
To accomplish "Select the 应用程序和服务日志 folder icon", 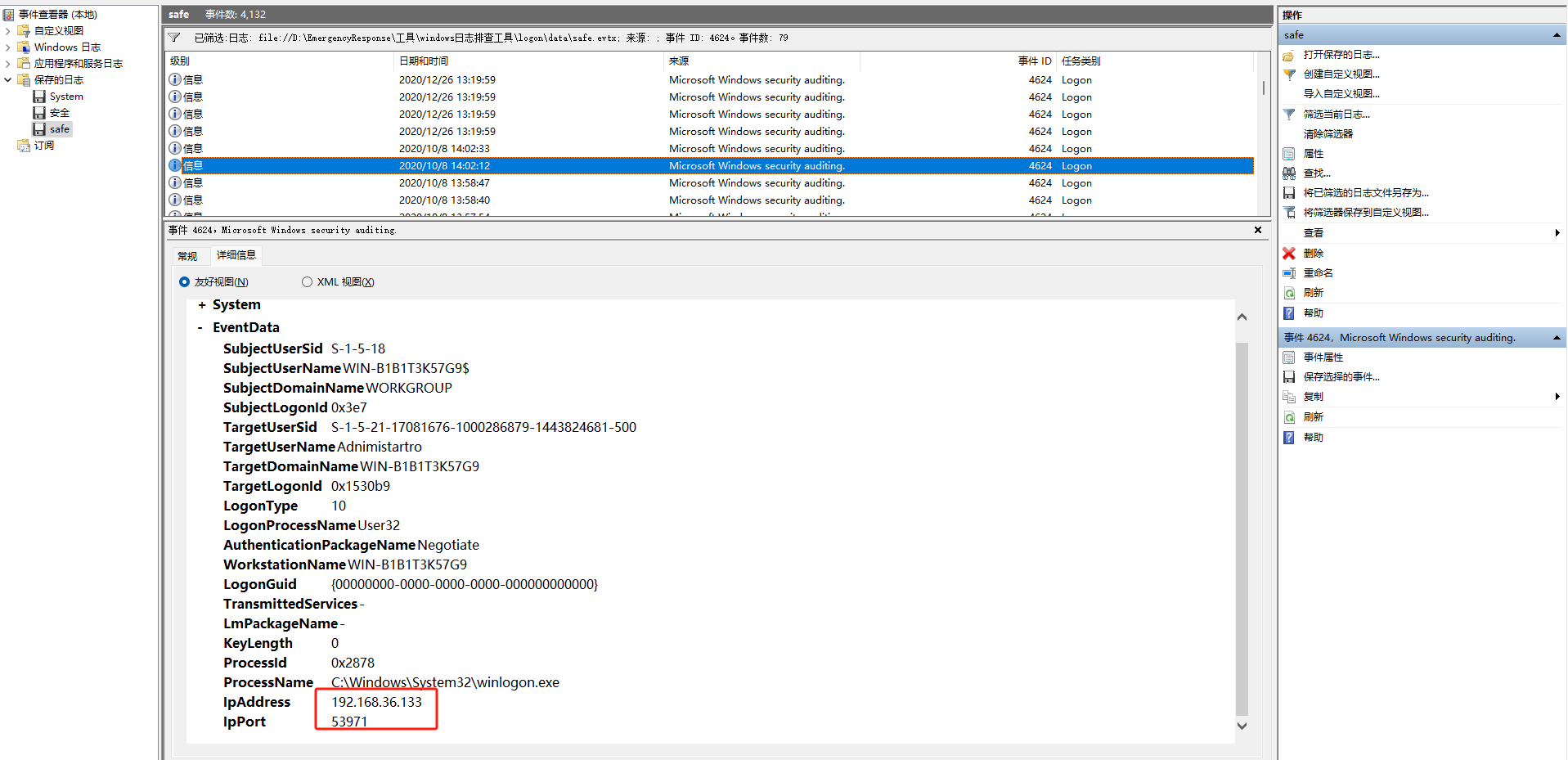I will tap(24, 64).
